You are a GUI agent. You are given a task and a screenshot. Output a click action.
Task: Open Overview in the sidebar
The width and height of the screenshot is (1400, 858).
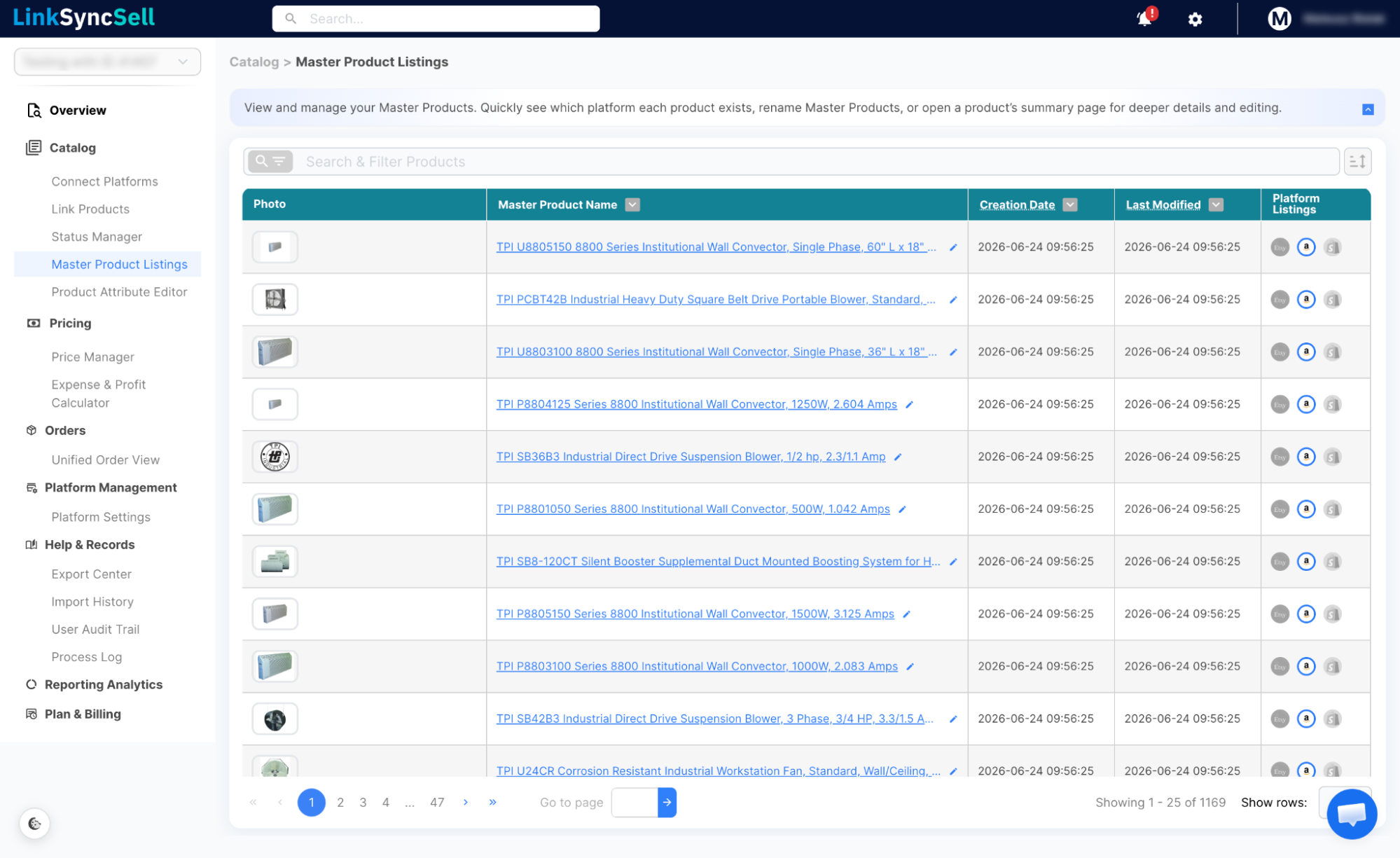(x=78, y=111)
